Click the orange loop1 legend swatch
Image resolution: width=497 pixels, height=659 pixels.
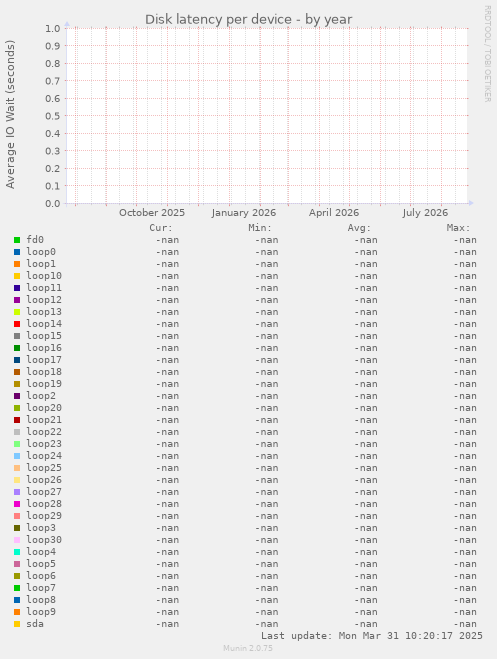pos(17,264)
